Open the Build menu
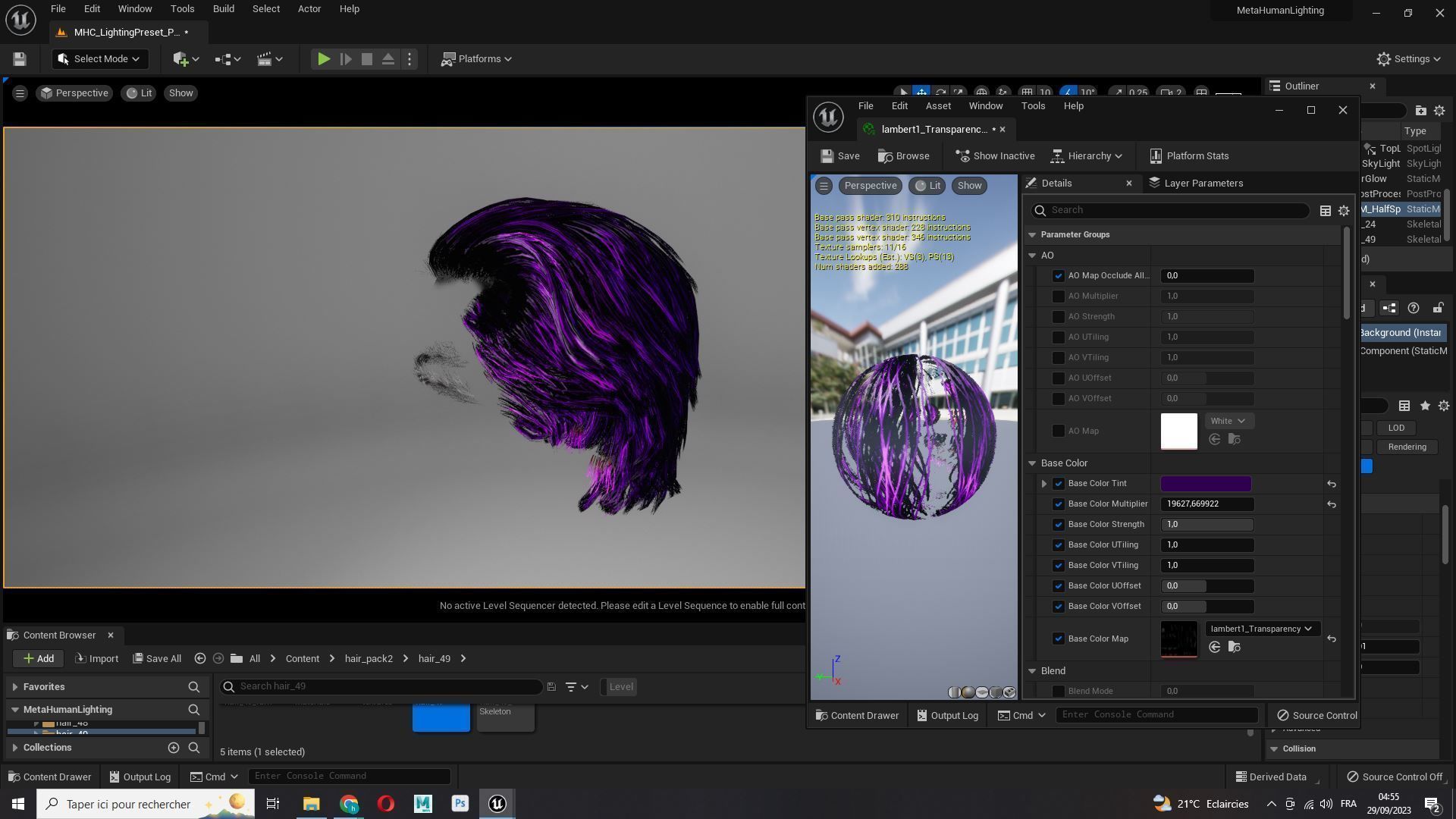 [223, 9]
